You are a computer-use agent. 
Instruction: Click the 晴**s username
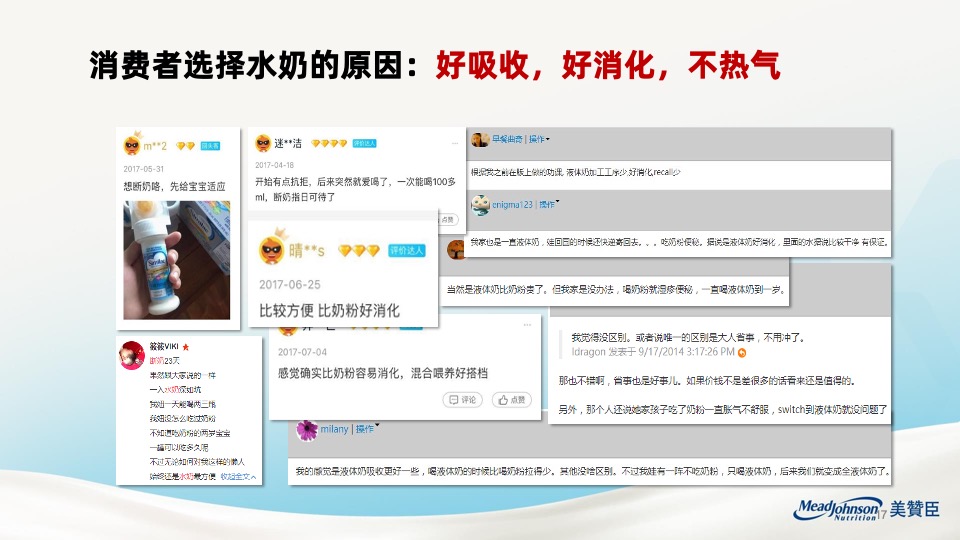307,250
